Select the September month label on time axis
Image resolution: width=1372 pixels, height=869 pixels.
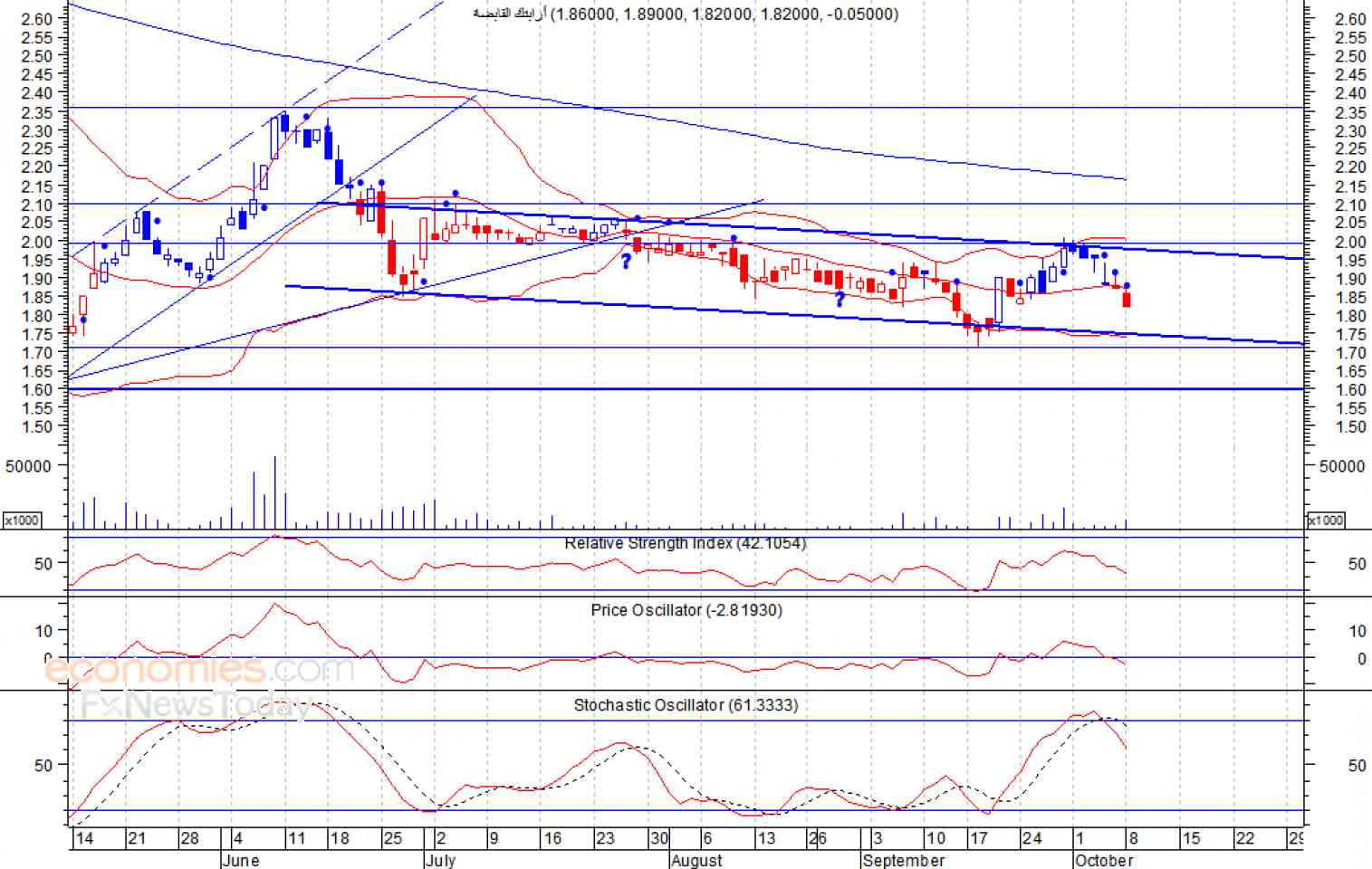pos(904,860)
